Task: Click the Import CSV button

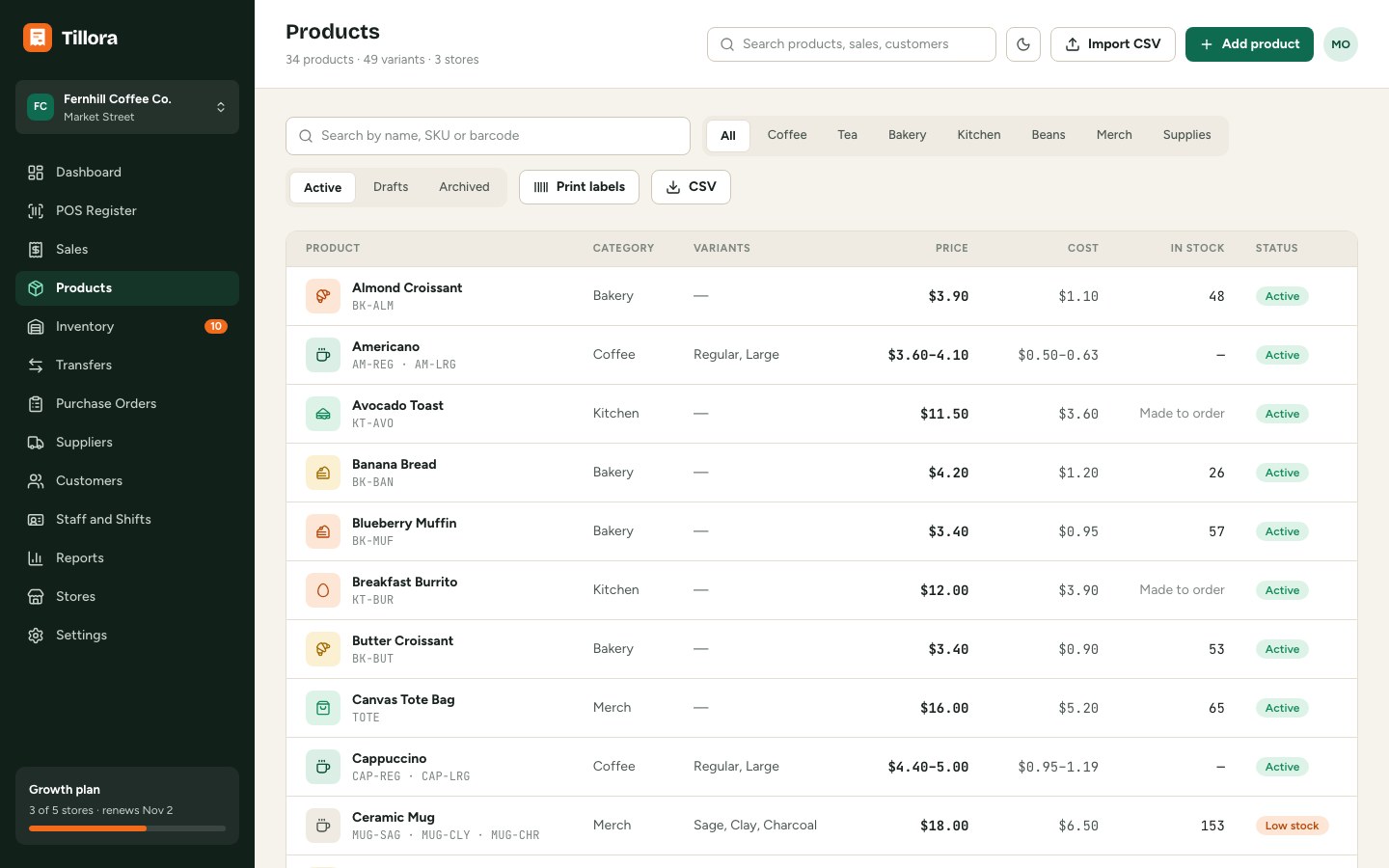Action: (1113, 44)
